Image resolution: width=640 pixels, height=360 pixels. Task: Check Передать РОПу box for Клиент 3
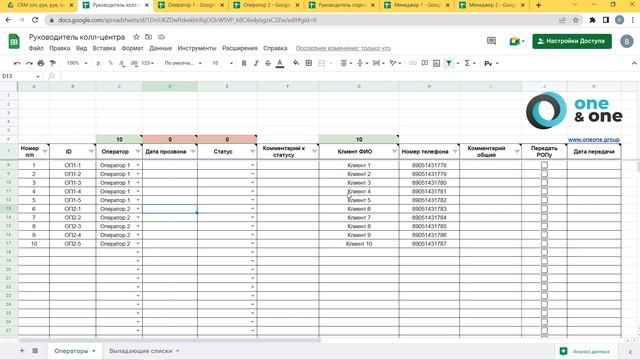pyautogui.click(x=544, y=182)
